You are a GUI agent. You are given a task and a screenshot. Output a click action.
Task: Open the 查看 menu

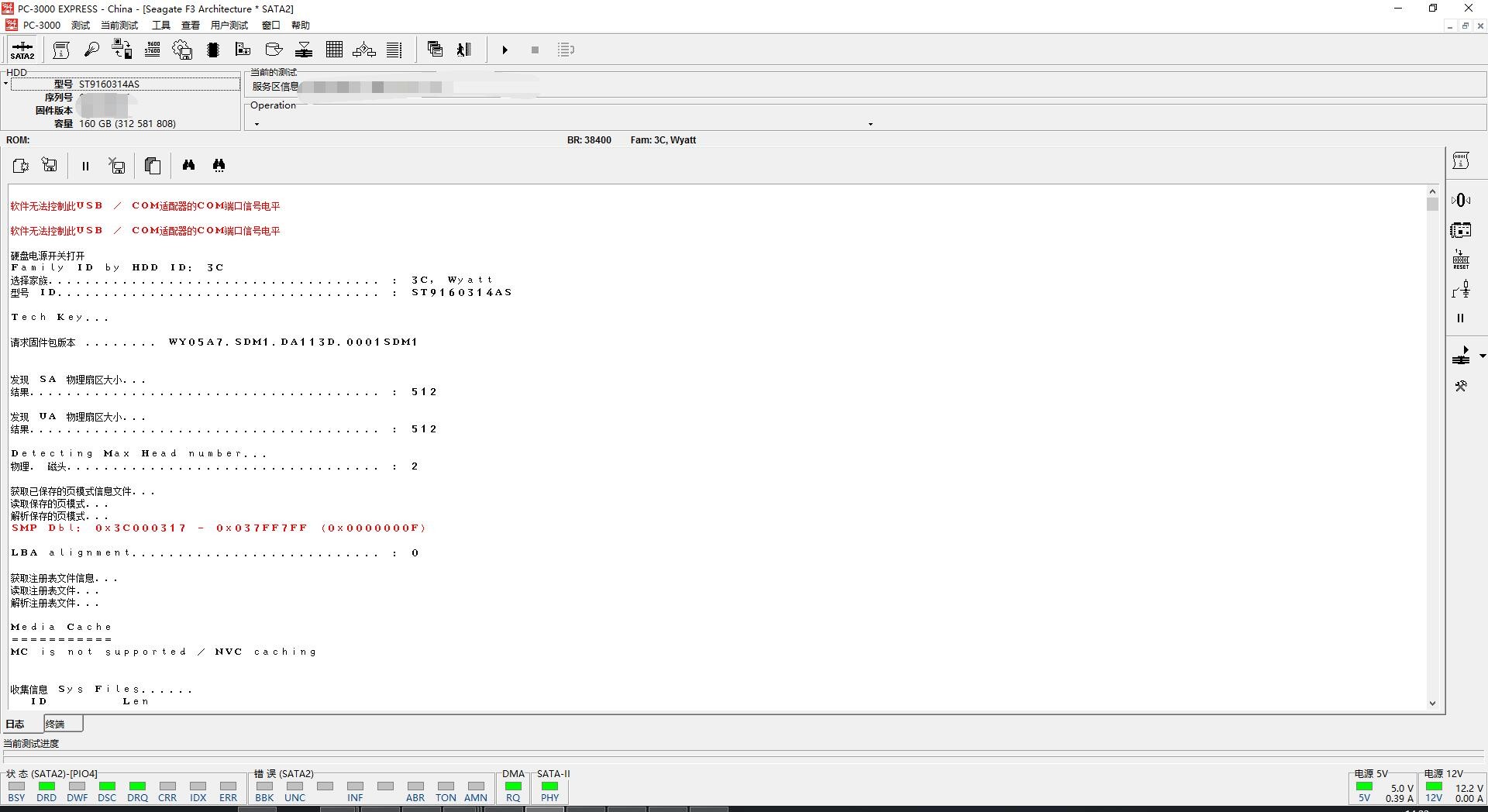pos(191,26)
